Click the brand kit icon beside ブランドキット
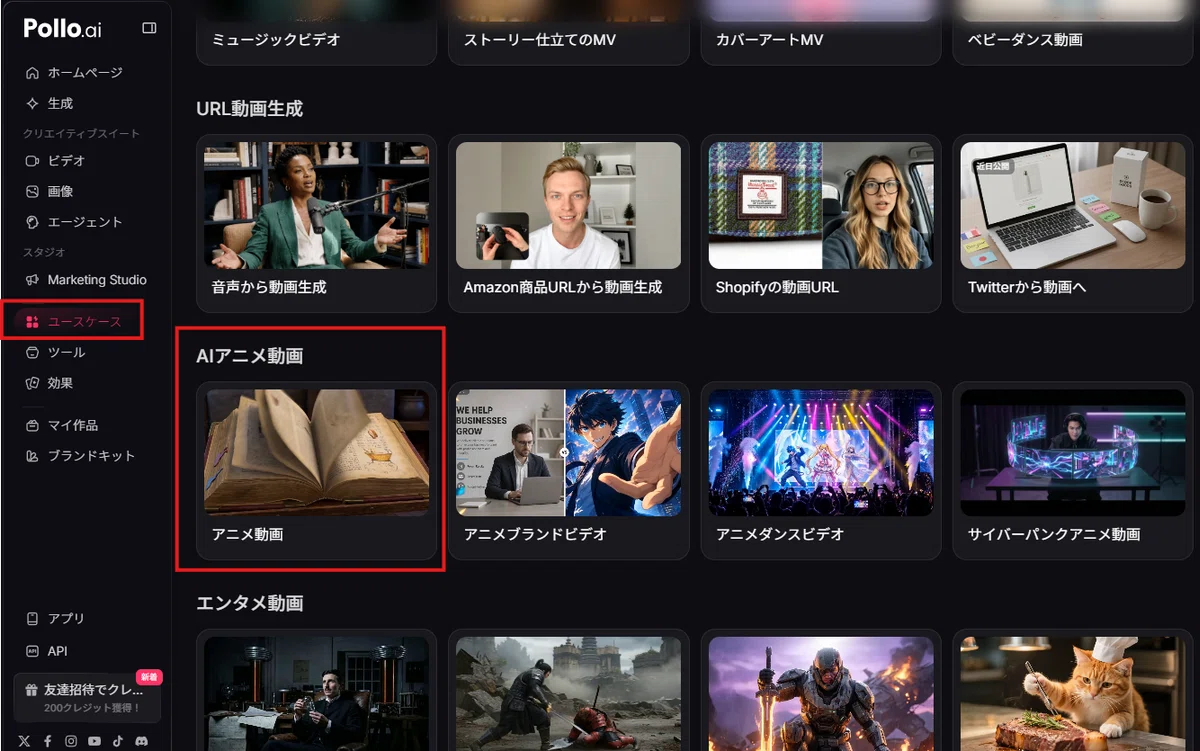The height and width of the screenshot is (751, 1200). pyautogui.click(x=32, y=456)
